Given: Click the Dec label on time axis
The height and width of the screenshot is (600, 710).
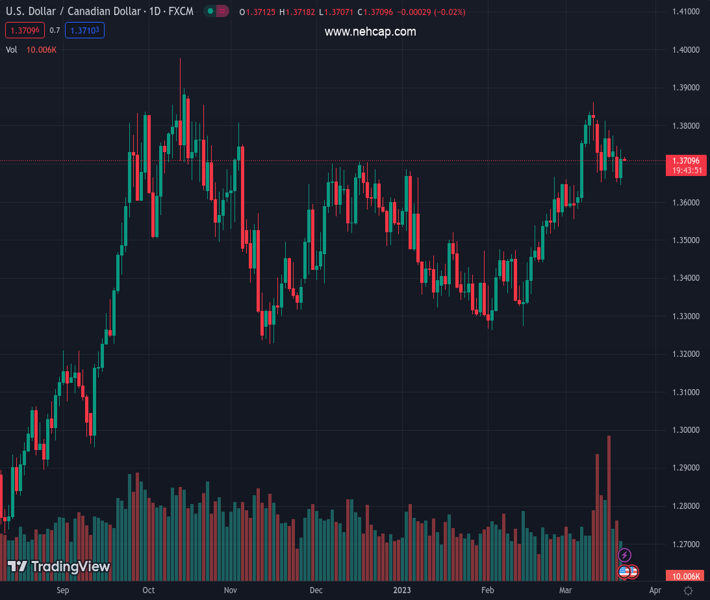Looking at the screenshot, I should coord(316,591).
